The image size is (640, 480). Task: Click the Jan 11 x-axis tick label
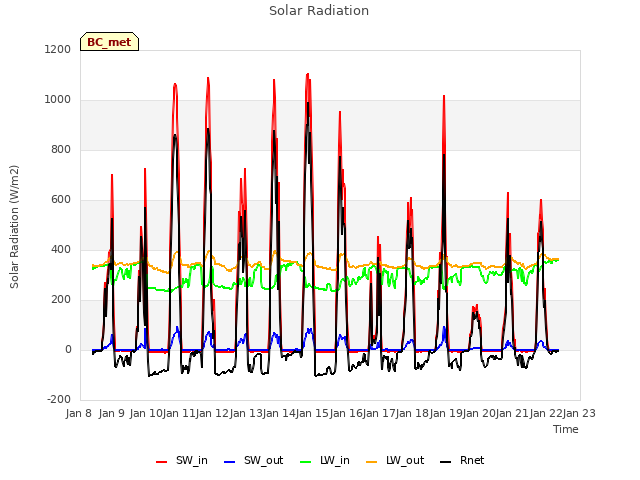[x=179, y=413]
